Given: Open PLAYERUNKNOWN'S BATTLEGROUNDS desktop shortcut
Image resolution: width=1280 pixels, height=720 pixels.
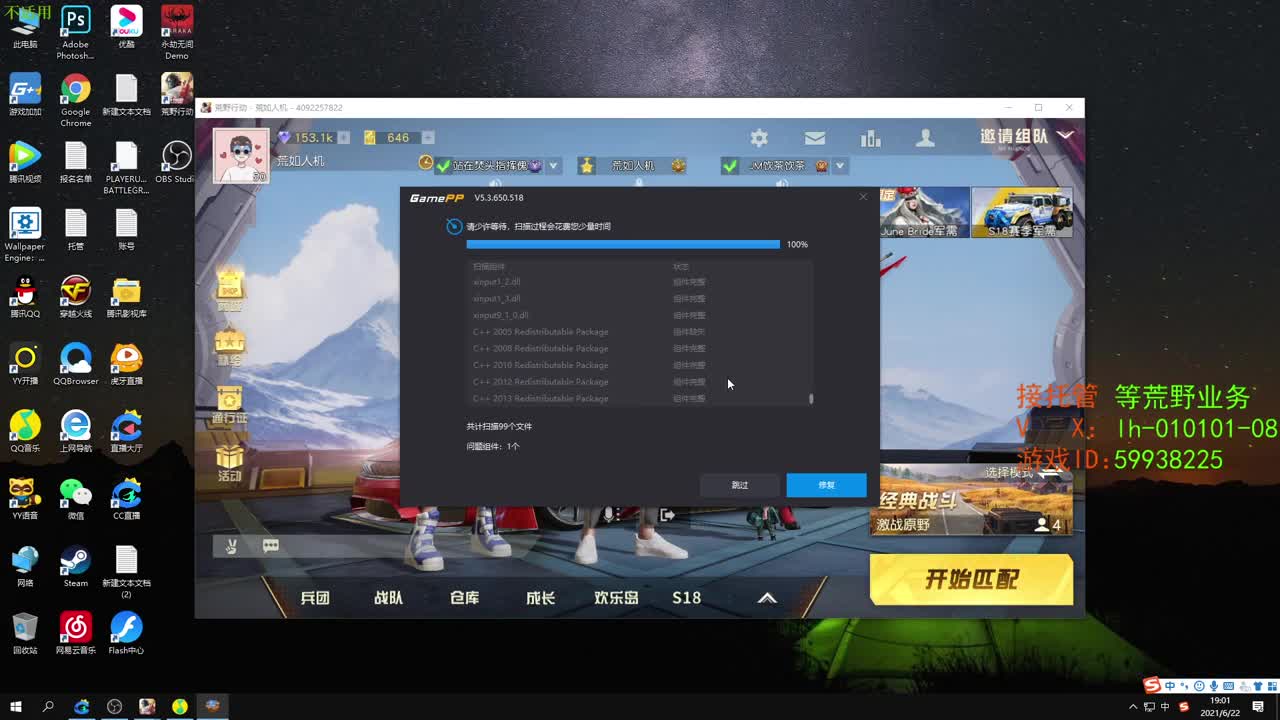Looking at the screenshot, I should pos(126,167).
